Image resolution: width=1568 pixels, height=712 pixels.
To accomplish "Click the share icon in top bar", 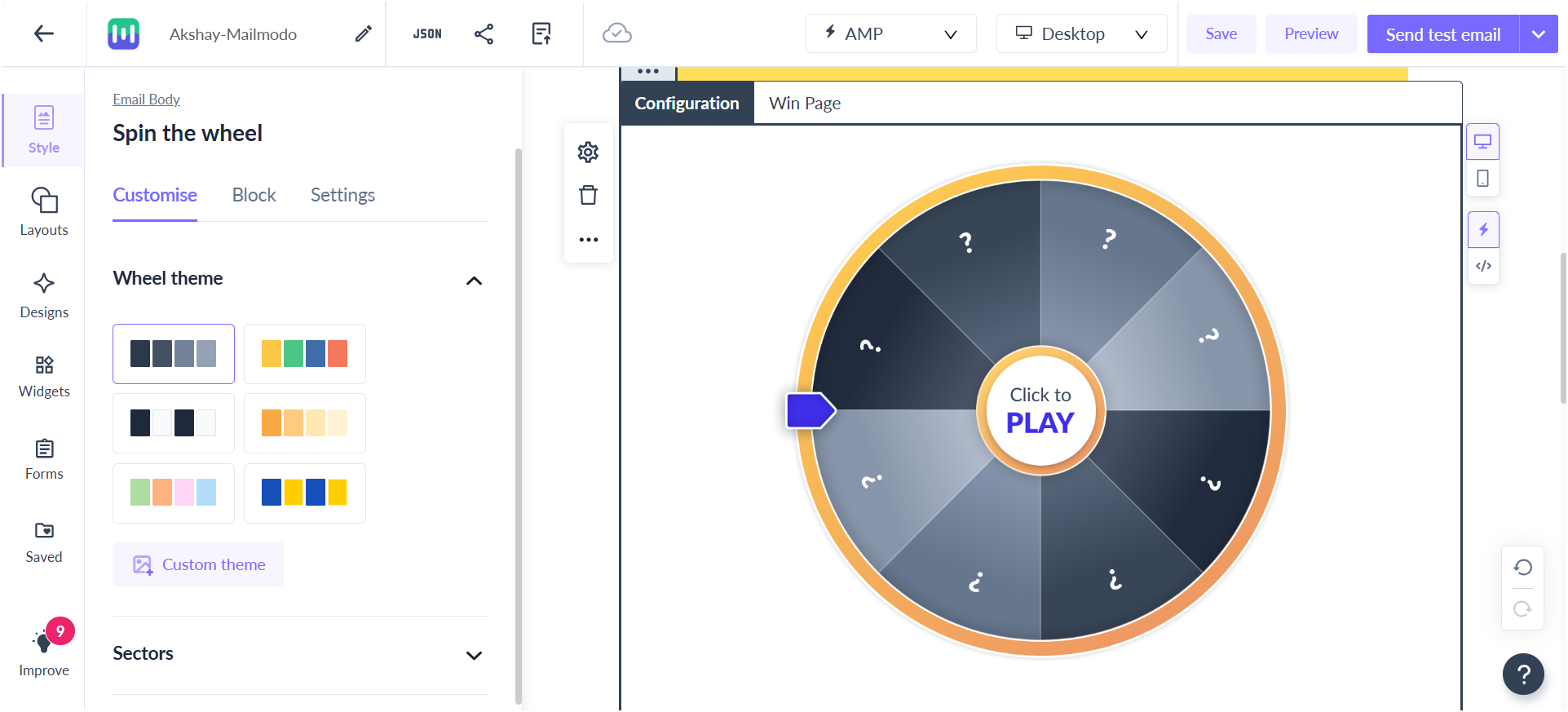I will pyautogui.click(x=484, y=33).
